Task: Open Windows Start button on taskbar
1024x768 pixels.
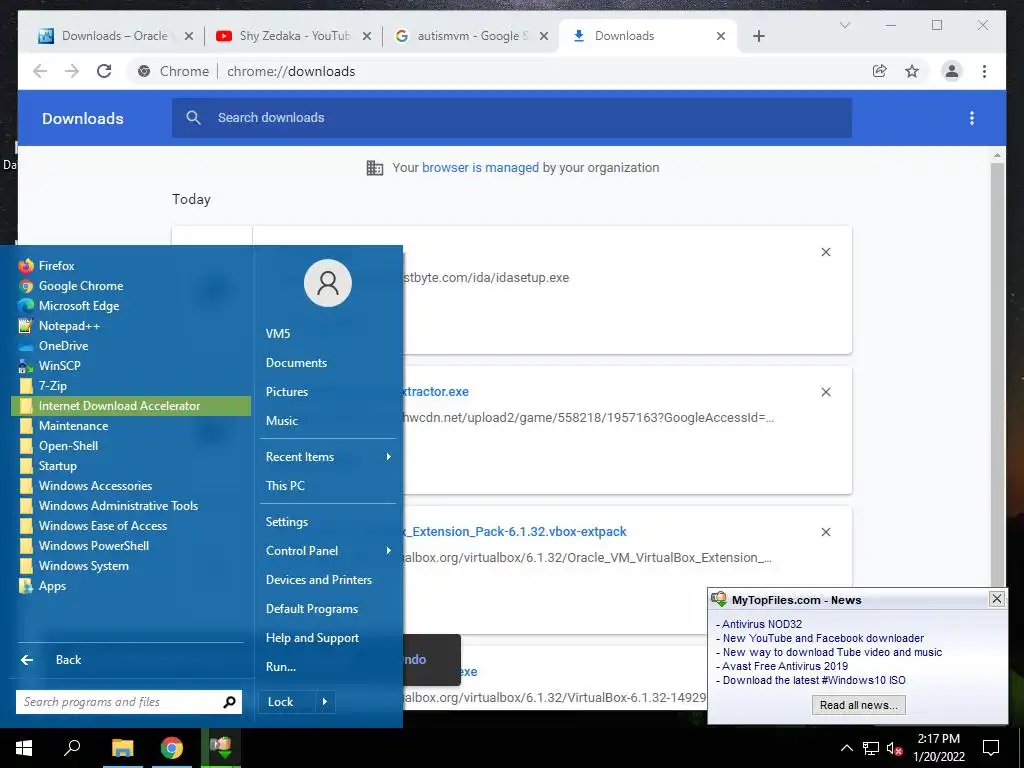Action: pos(24,748)
